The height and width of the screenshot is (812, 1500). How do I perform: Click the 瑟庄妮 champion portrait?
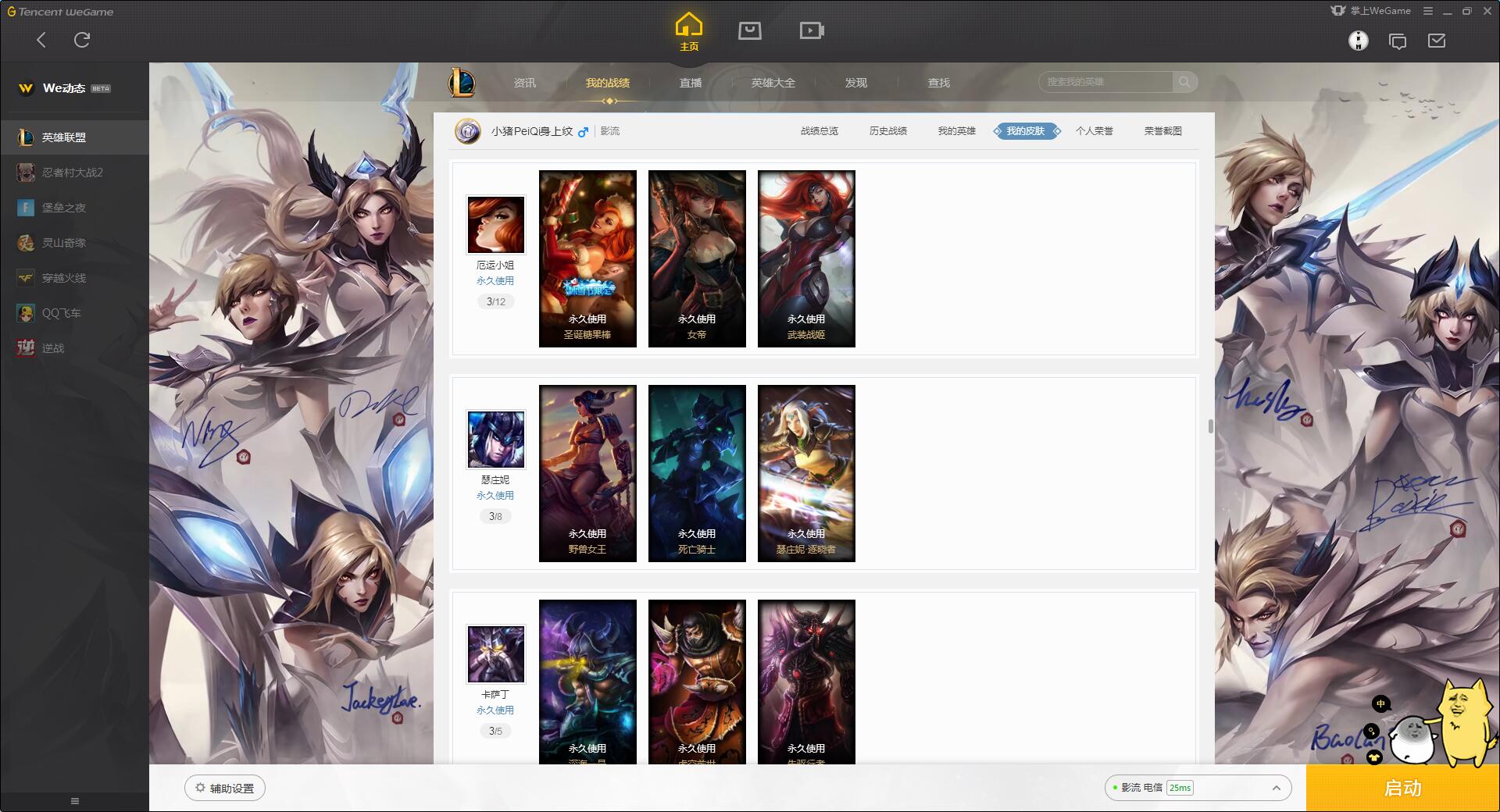(496, 439)
